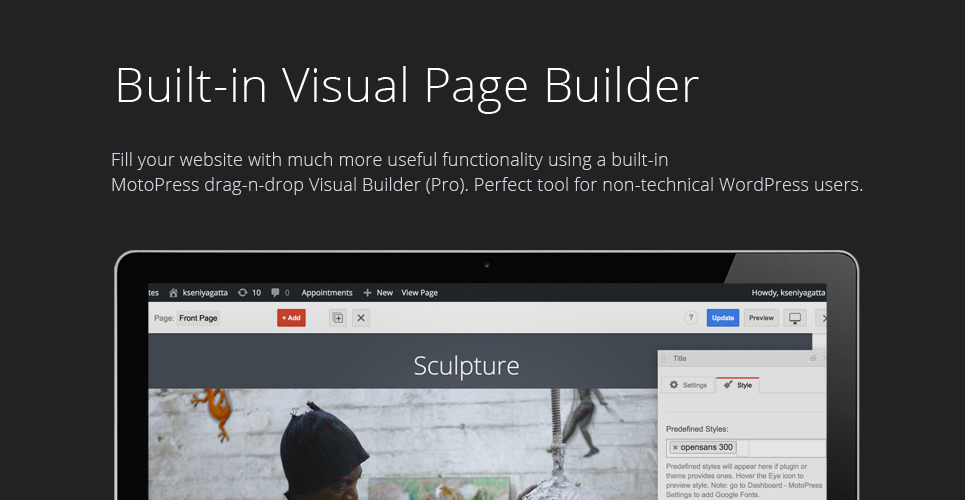
Task: Click the View Page link
Action: coord(419,293)
